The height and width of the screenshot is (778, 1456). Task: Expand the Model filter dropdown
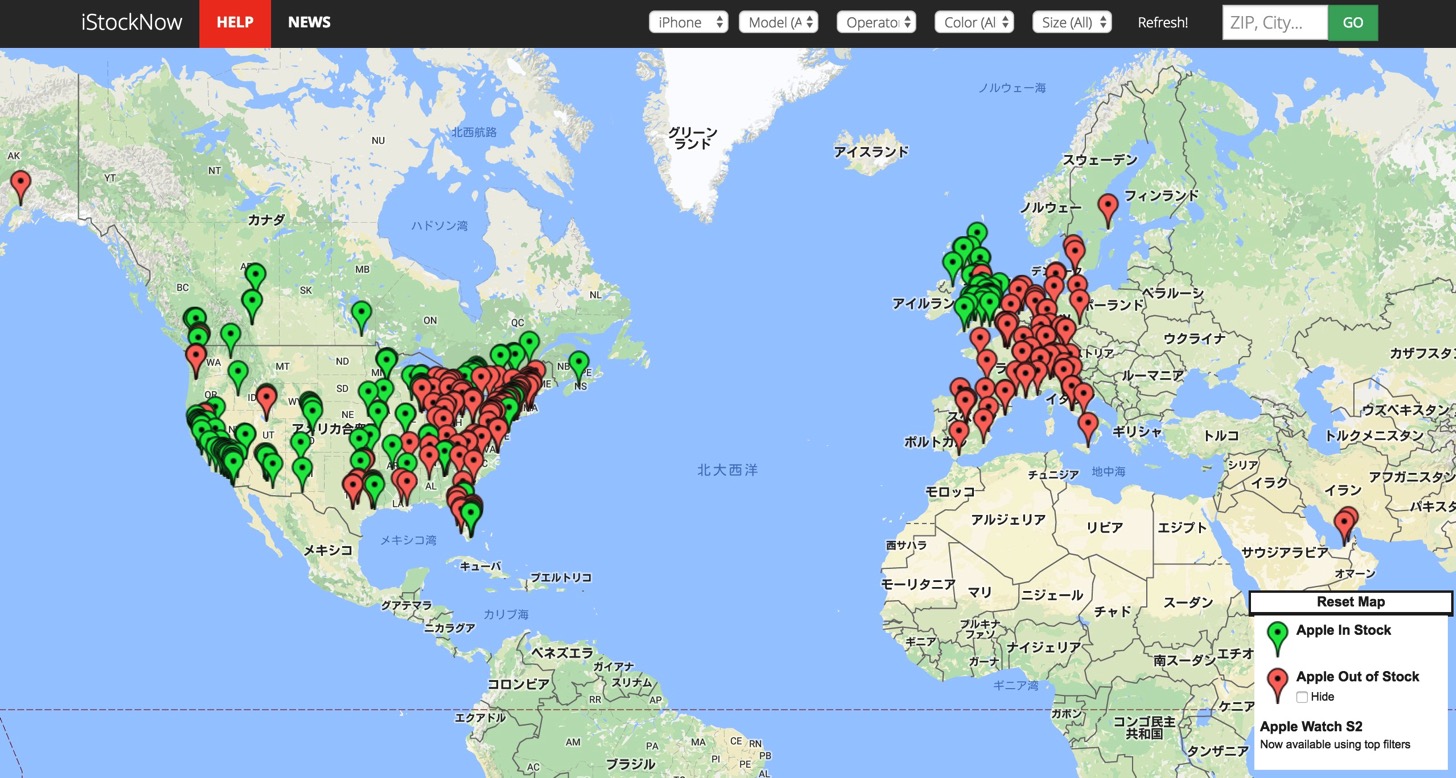tap(779, 22)
